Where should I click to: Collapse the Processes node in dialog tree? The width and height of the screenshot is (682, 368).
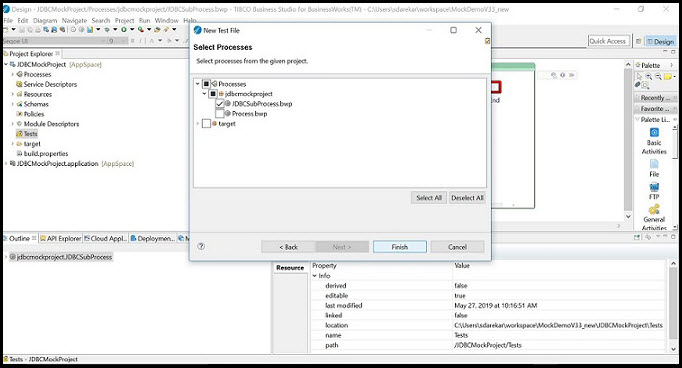click(197, 84)
